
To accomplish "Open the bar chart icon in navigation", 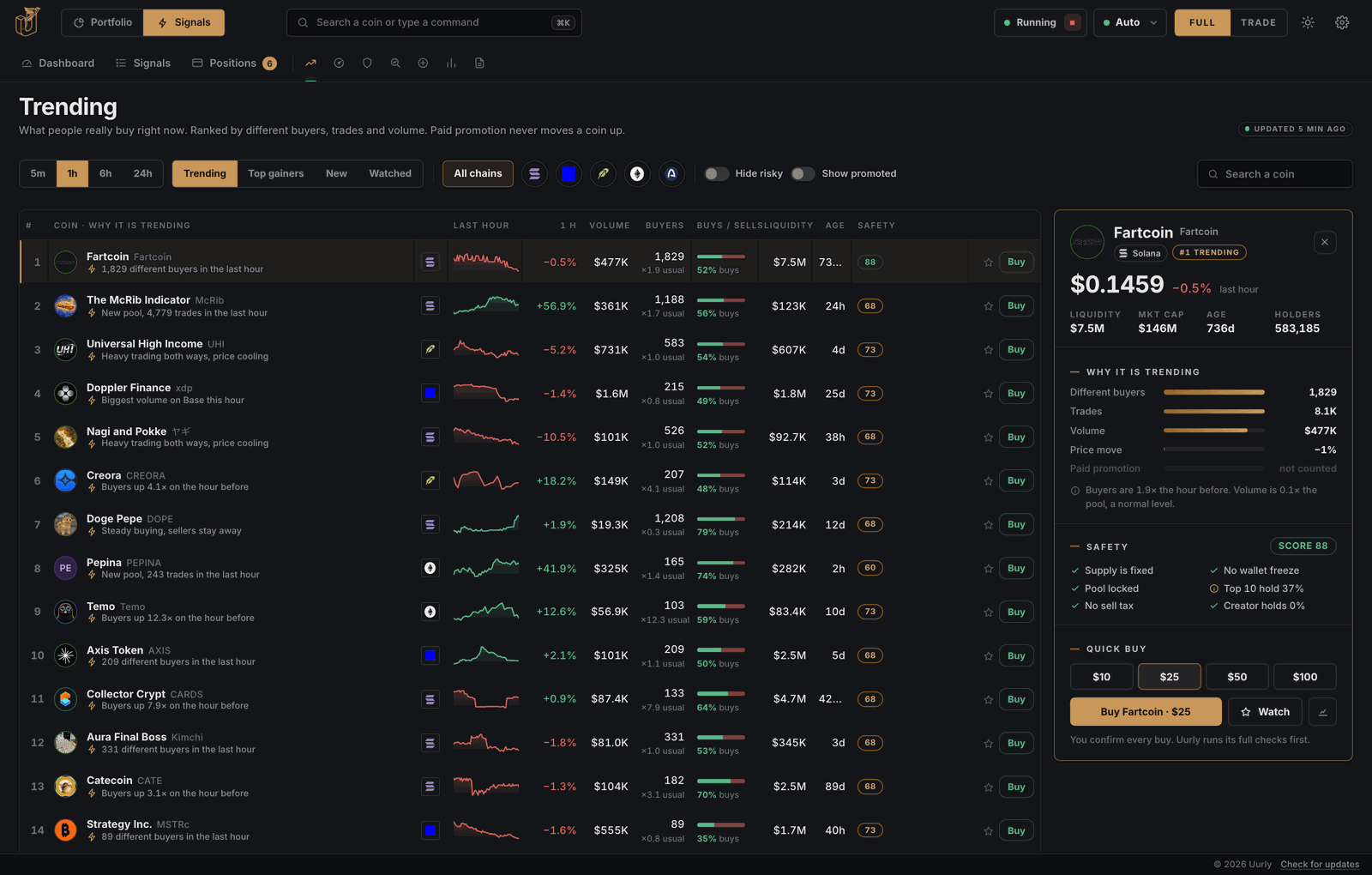I will (451, 63).
